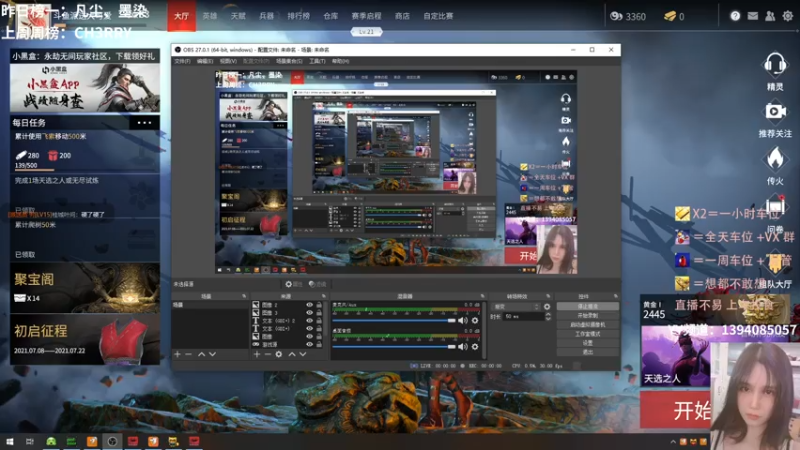The width and height of the screenshot is (800, 450).
Task: Click the OBS add source plus icon
Action: pos(257,354)
